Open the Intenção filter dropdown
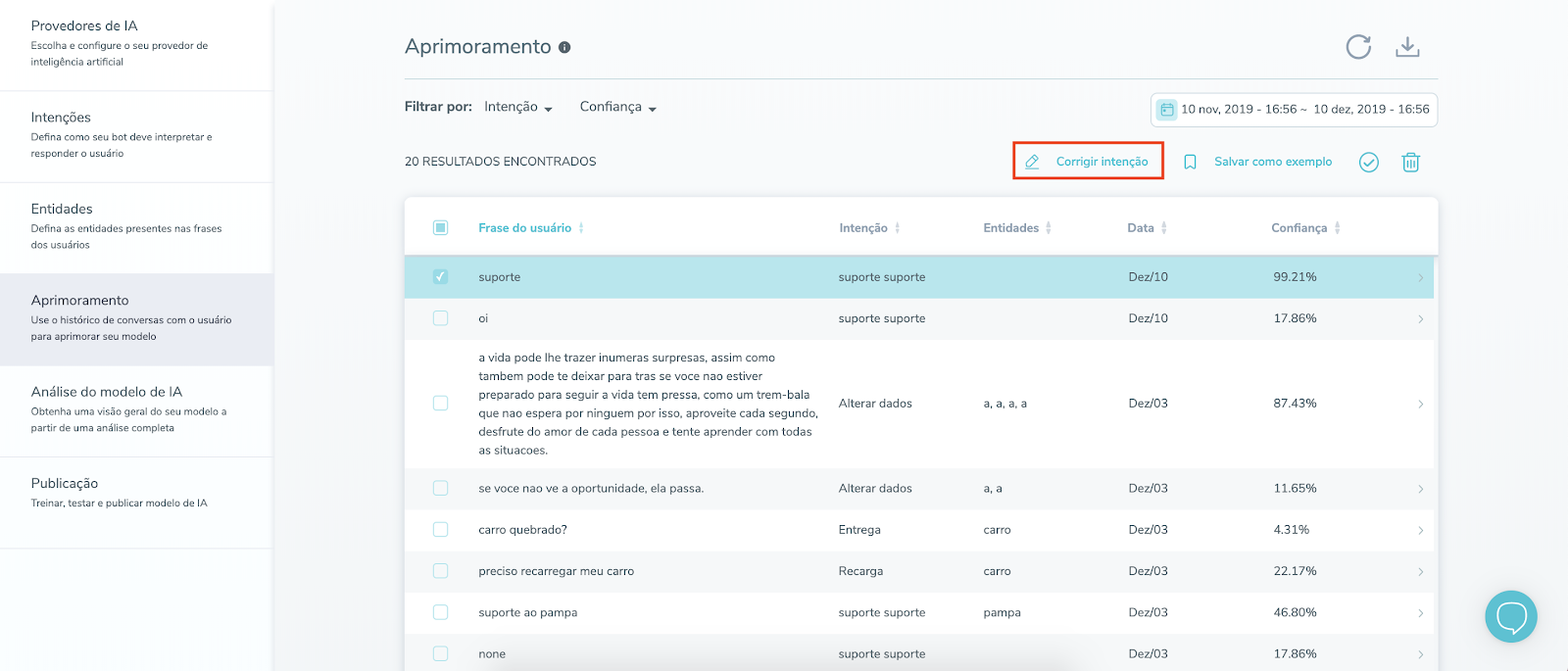Image resolution: width=1568 pixels, height=671 pixels. click(518, 107)
